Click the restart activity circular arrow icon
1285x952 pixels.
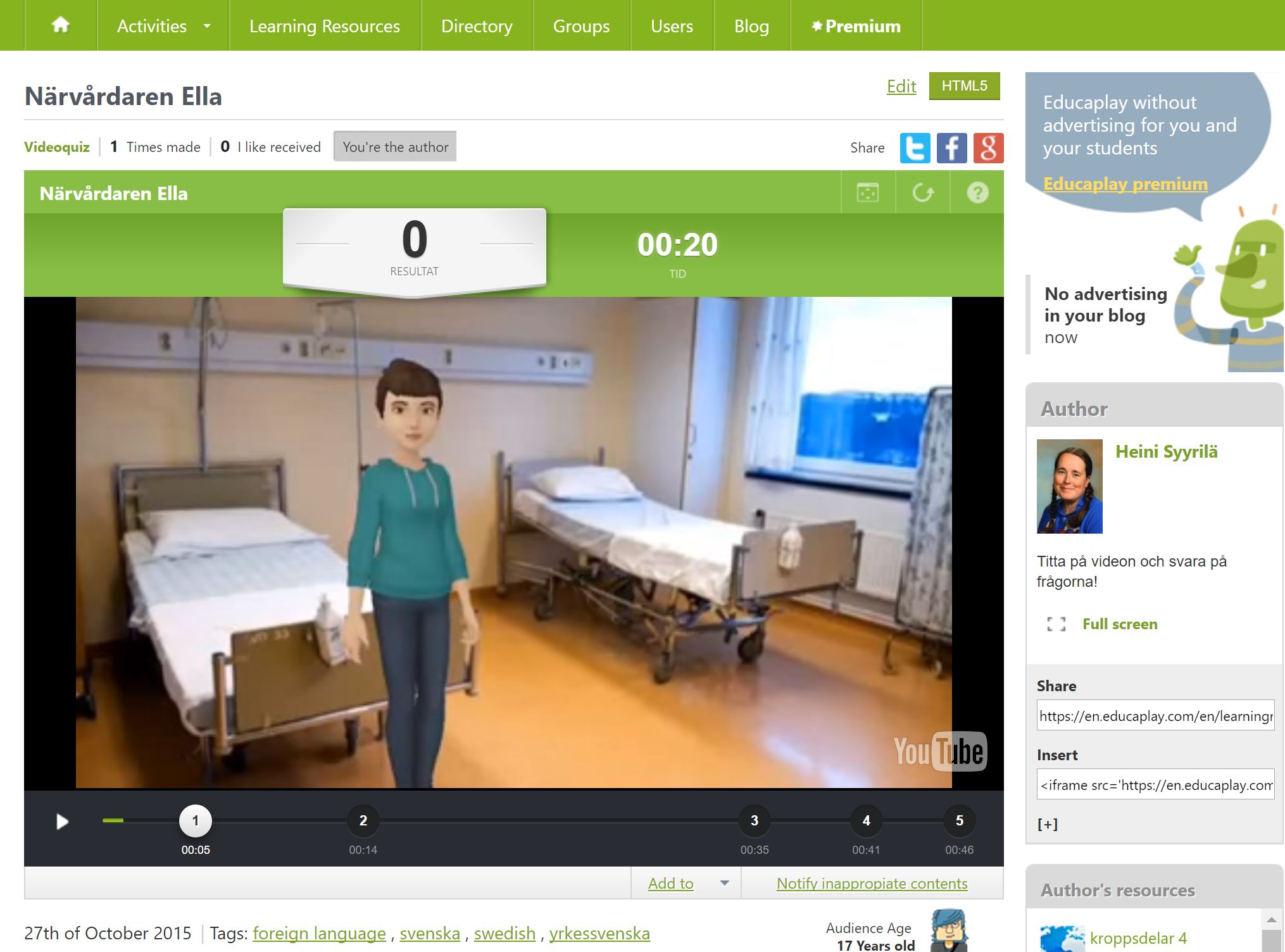click(922, 192)
